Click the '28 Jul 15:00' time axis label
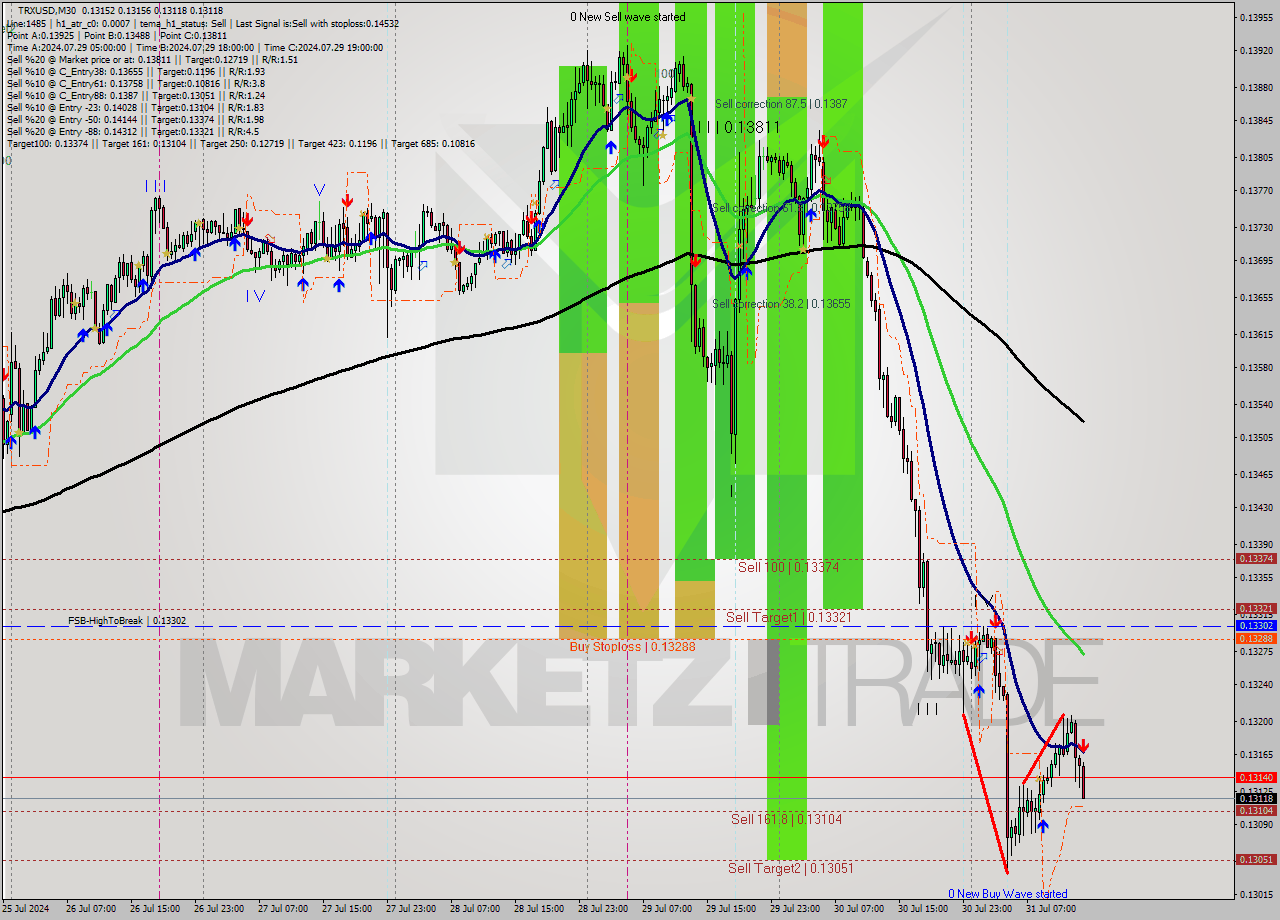Viewport: 1280px width, 920px height. coord(538,909)
